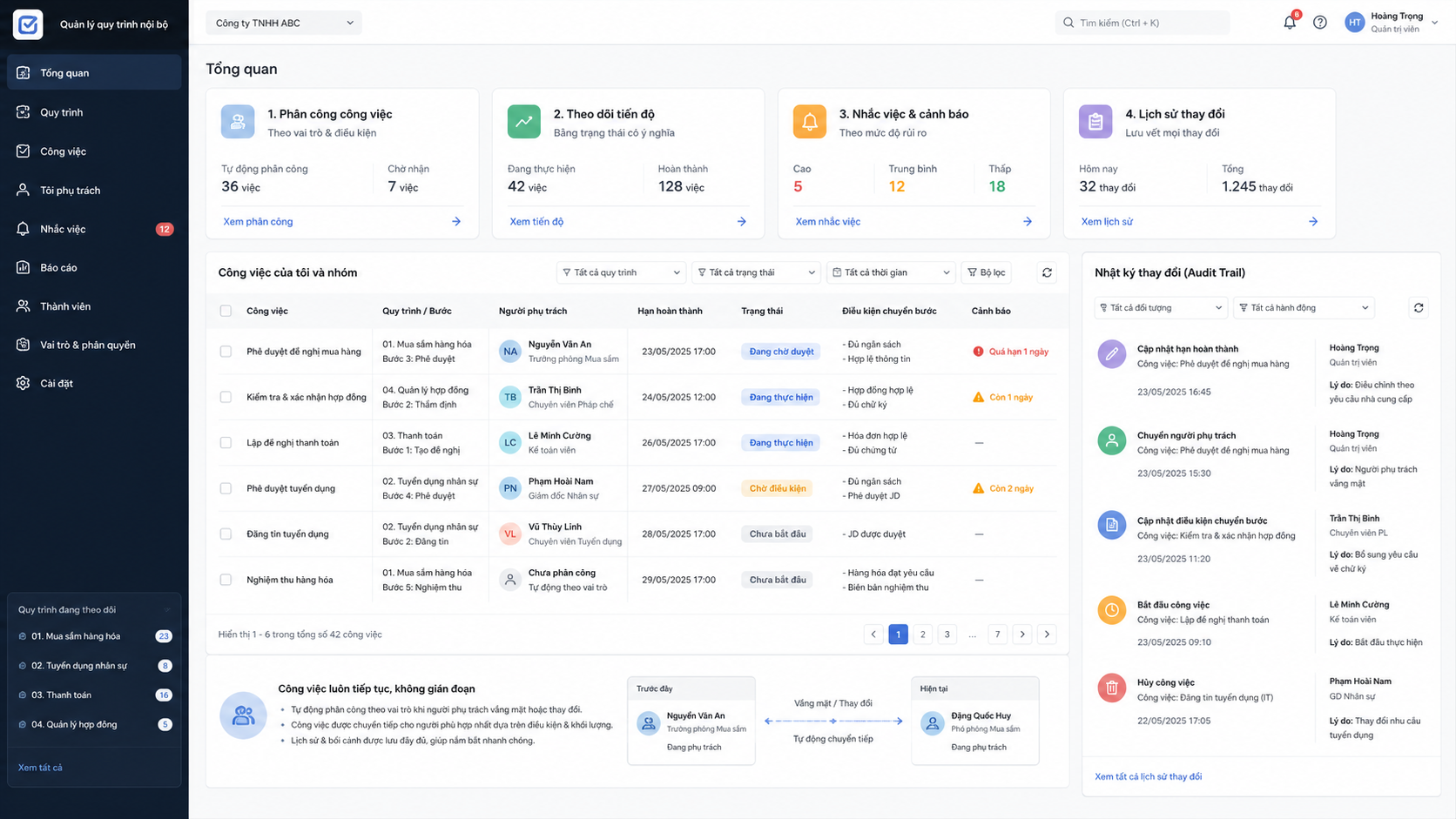Image resolution: width=1456 pixels, height=819 pixels.
Task: Check the Phê duyệt đề nghị mua hàng row
Action: [x=226, y=352]
